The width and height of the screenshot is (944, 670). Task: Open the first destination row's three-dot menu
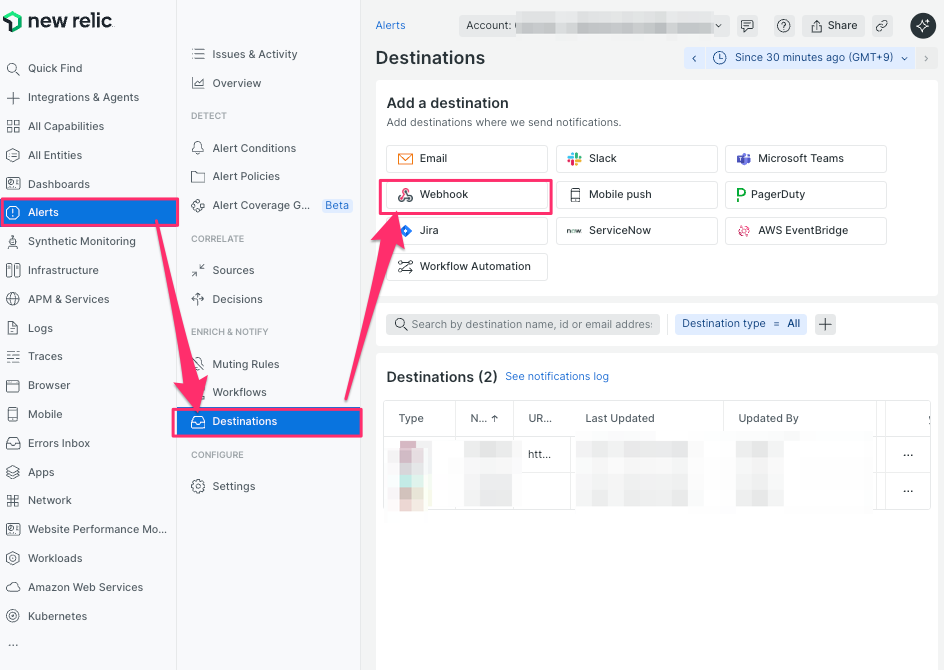pyautogui.click(x=908, y=455)
